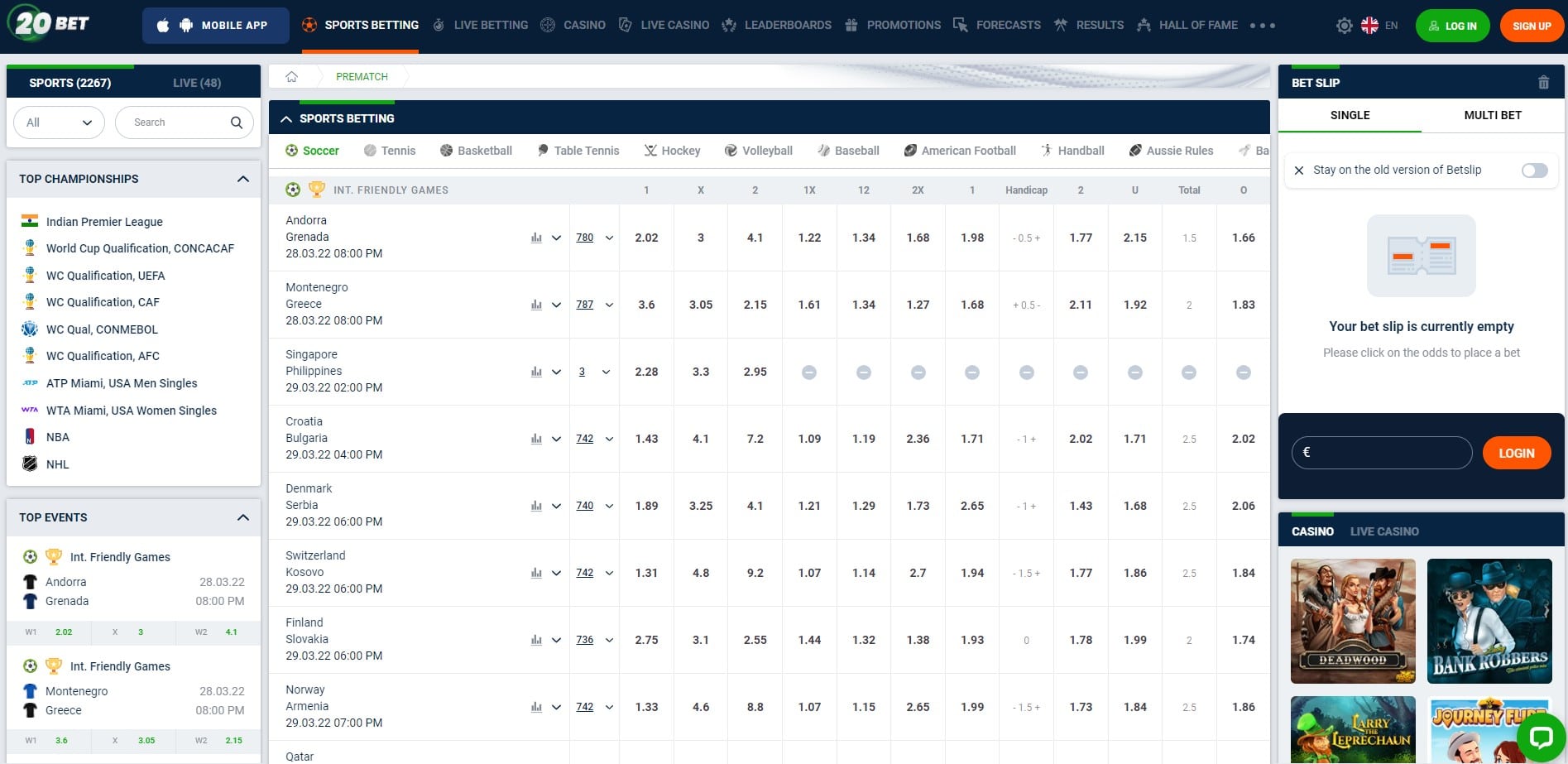Click the 20Bet logo

[x=49, y=23]
